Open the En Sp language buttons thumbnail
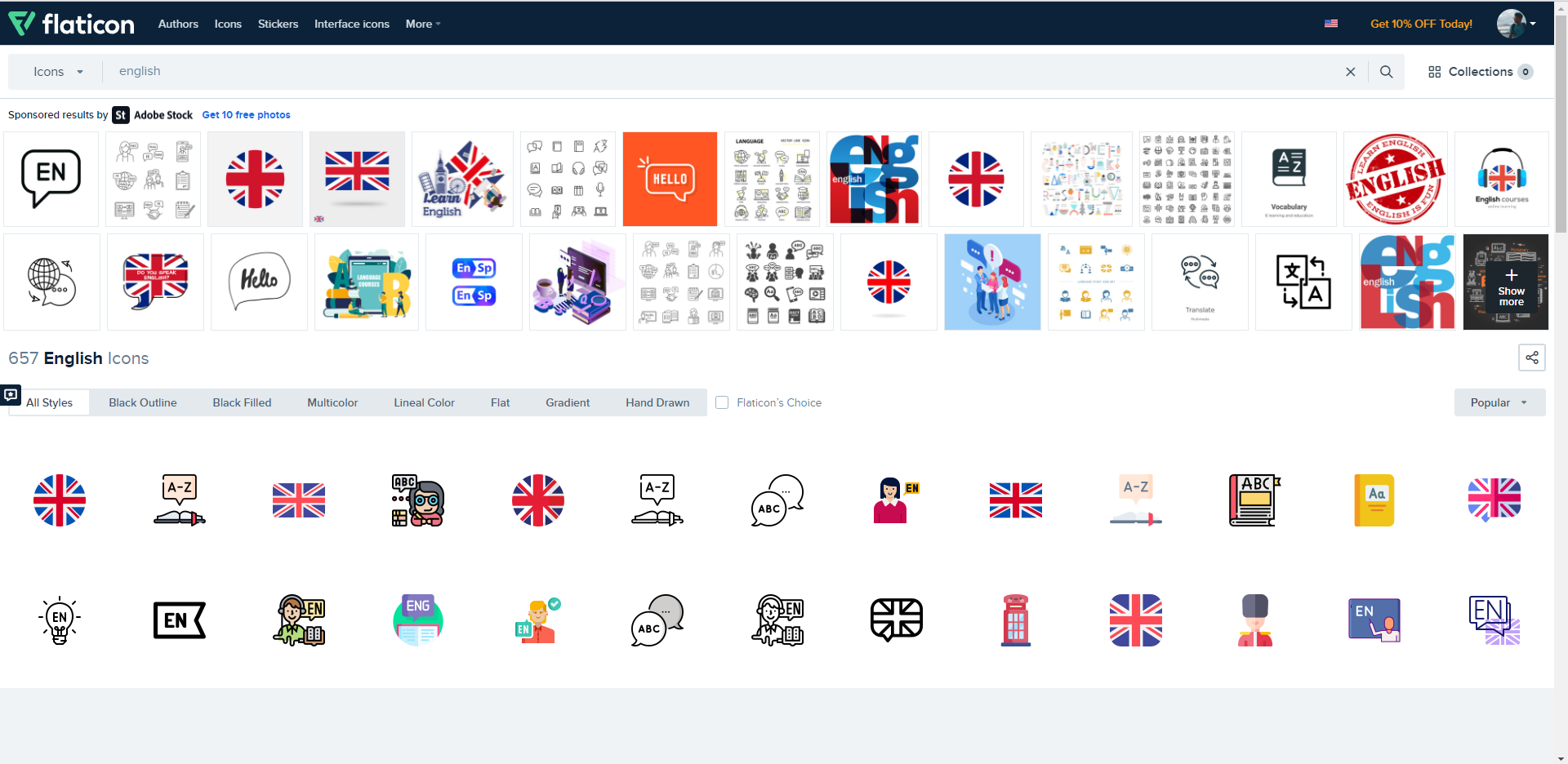 [x=474, y=282]
